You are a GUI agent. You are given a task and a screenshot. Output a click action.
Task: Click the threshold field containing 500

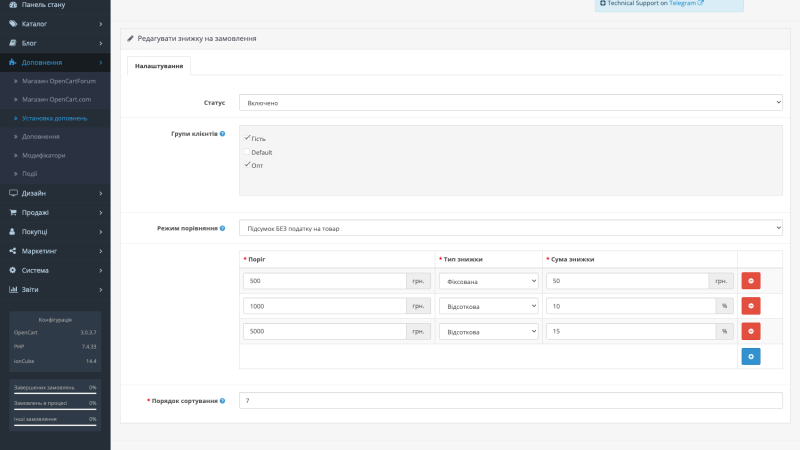(324, 281)
